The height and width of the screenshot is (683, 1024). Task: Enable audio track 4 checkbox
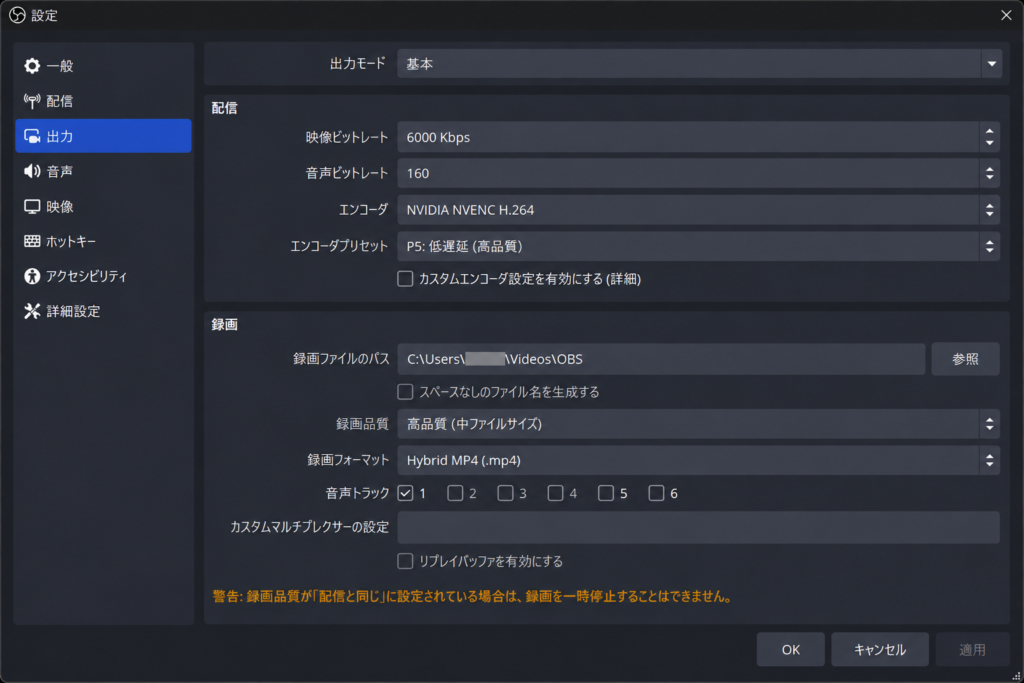coord(555,493)
